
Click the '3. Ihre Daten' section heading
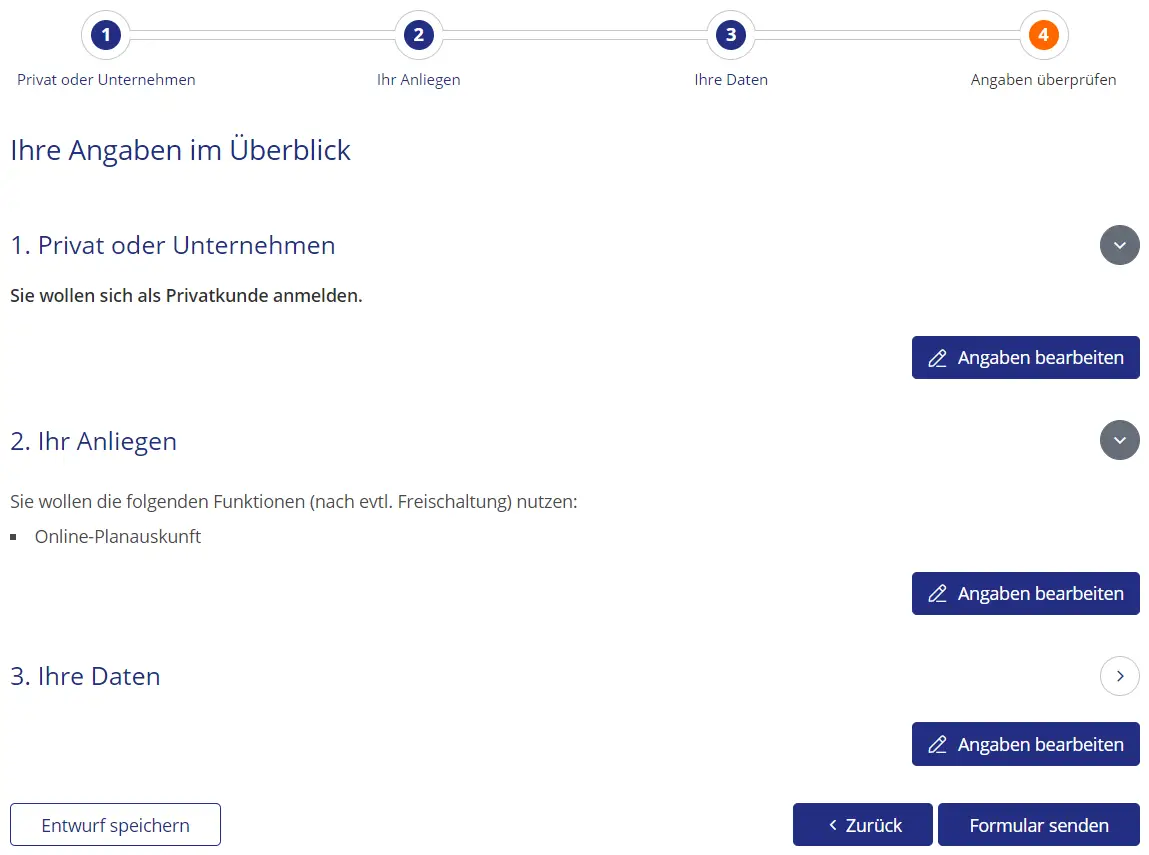coord(85,676)
